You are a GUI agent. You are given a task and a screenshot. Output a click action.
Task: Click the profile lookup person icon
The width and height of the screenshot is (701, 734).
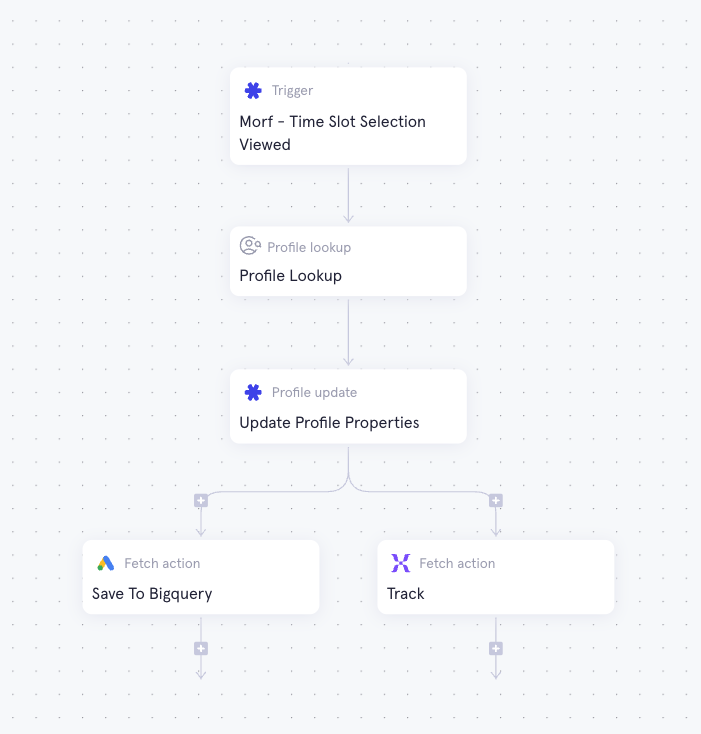(250, 245)
